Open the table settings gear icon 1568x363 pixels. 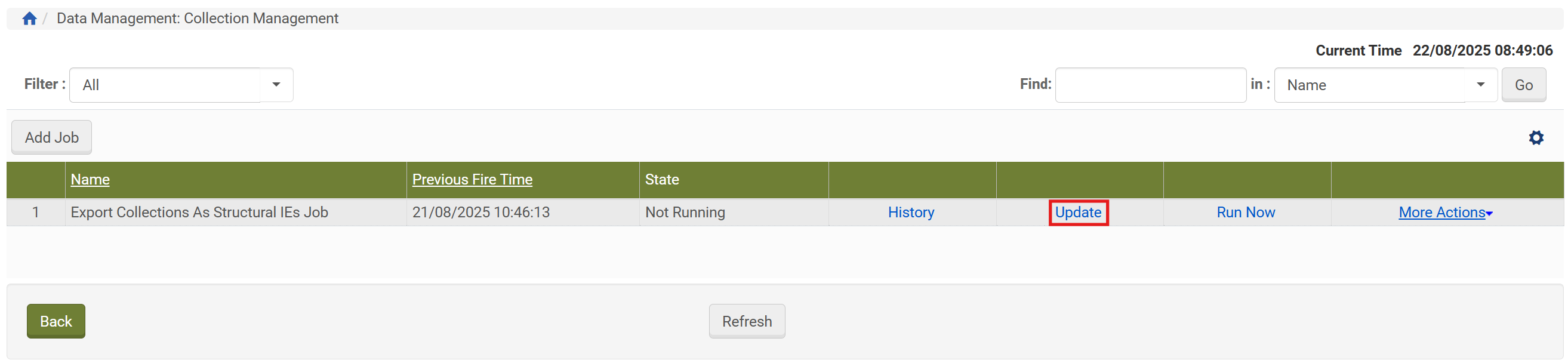(x=1536, y=138)
